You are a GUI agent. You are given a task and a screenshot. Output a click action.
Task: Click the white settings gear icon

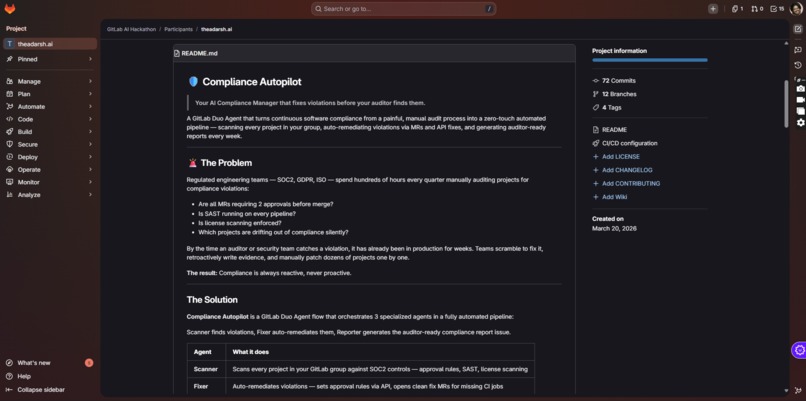click(x=800, y=122)
